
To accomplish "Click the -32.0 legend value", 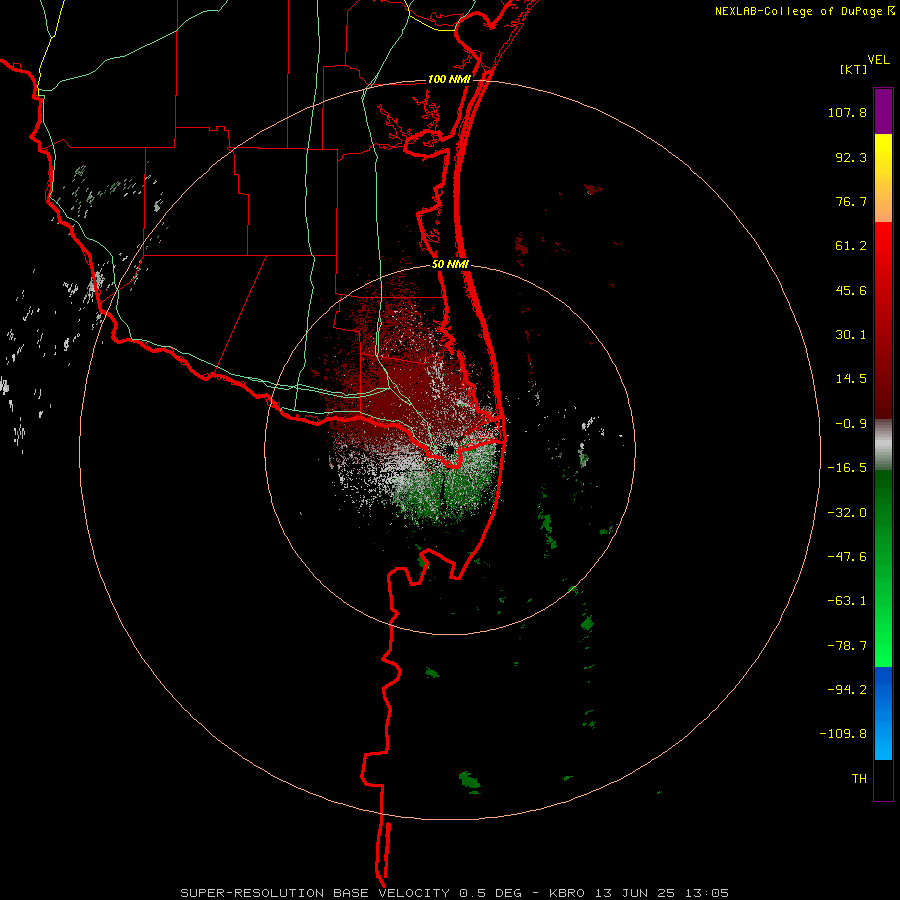I will [847, 513].
